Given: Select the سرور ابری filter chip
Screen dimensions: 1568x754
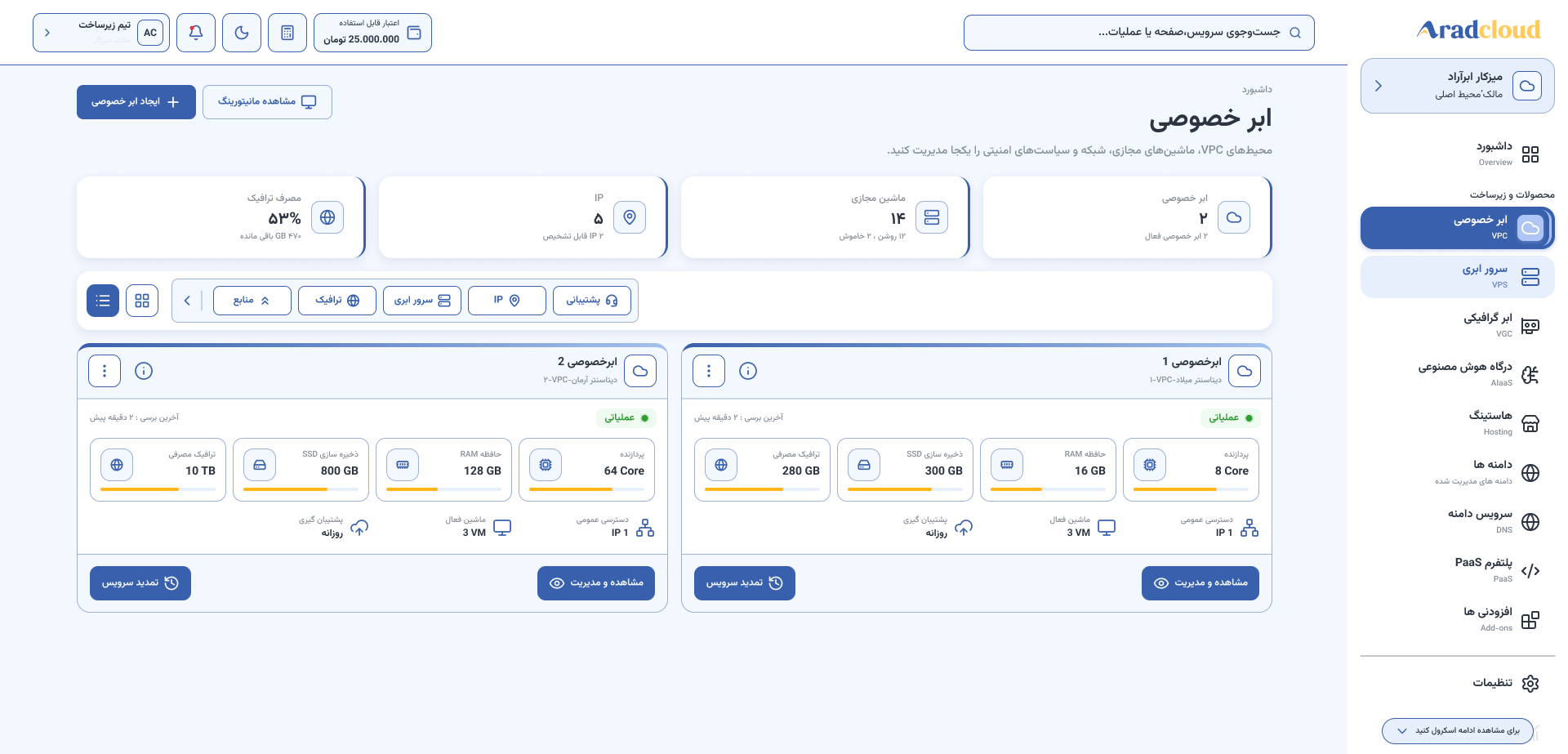Looking at the screenshot, I should pos(422,301).
